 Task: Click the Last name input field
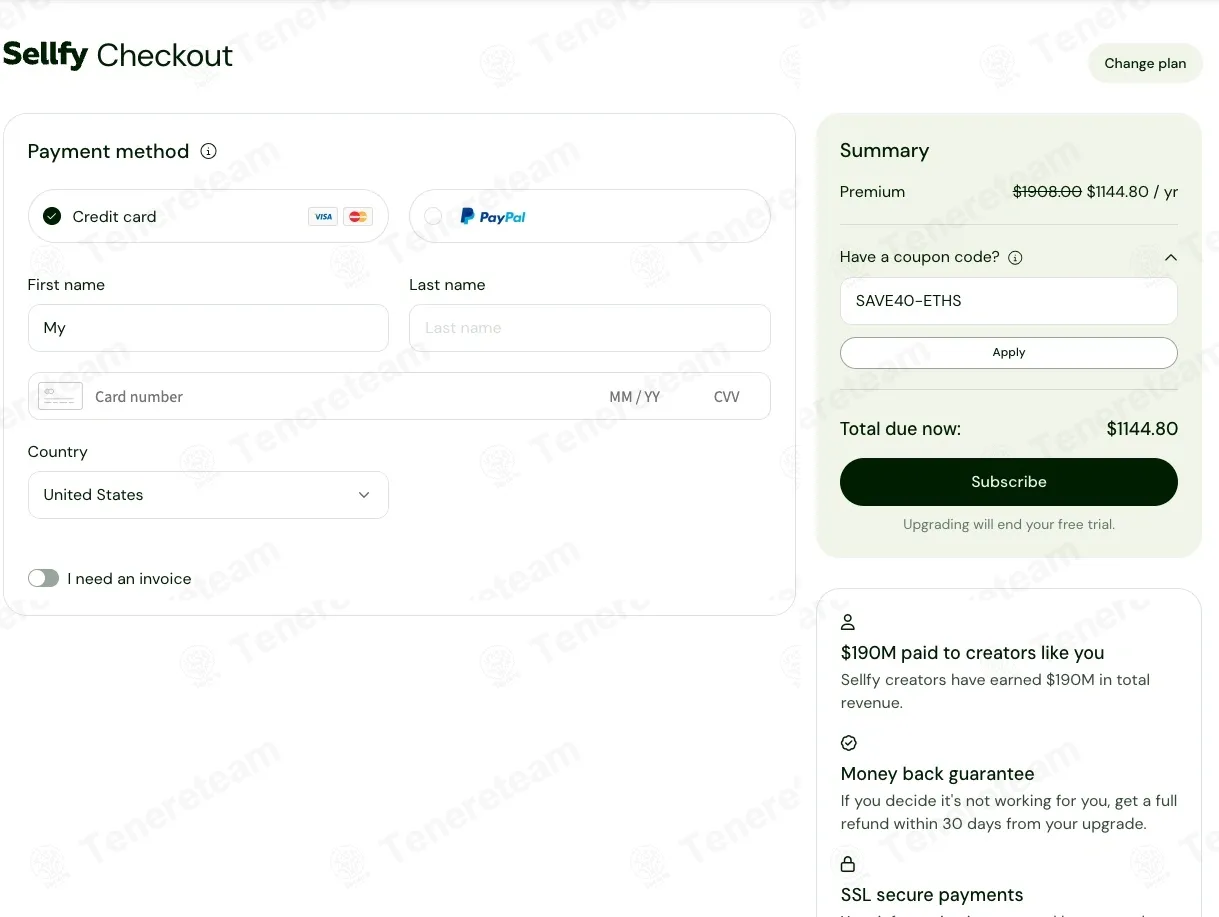(590, 328)
